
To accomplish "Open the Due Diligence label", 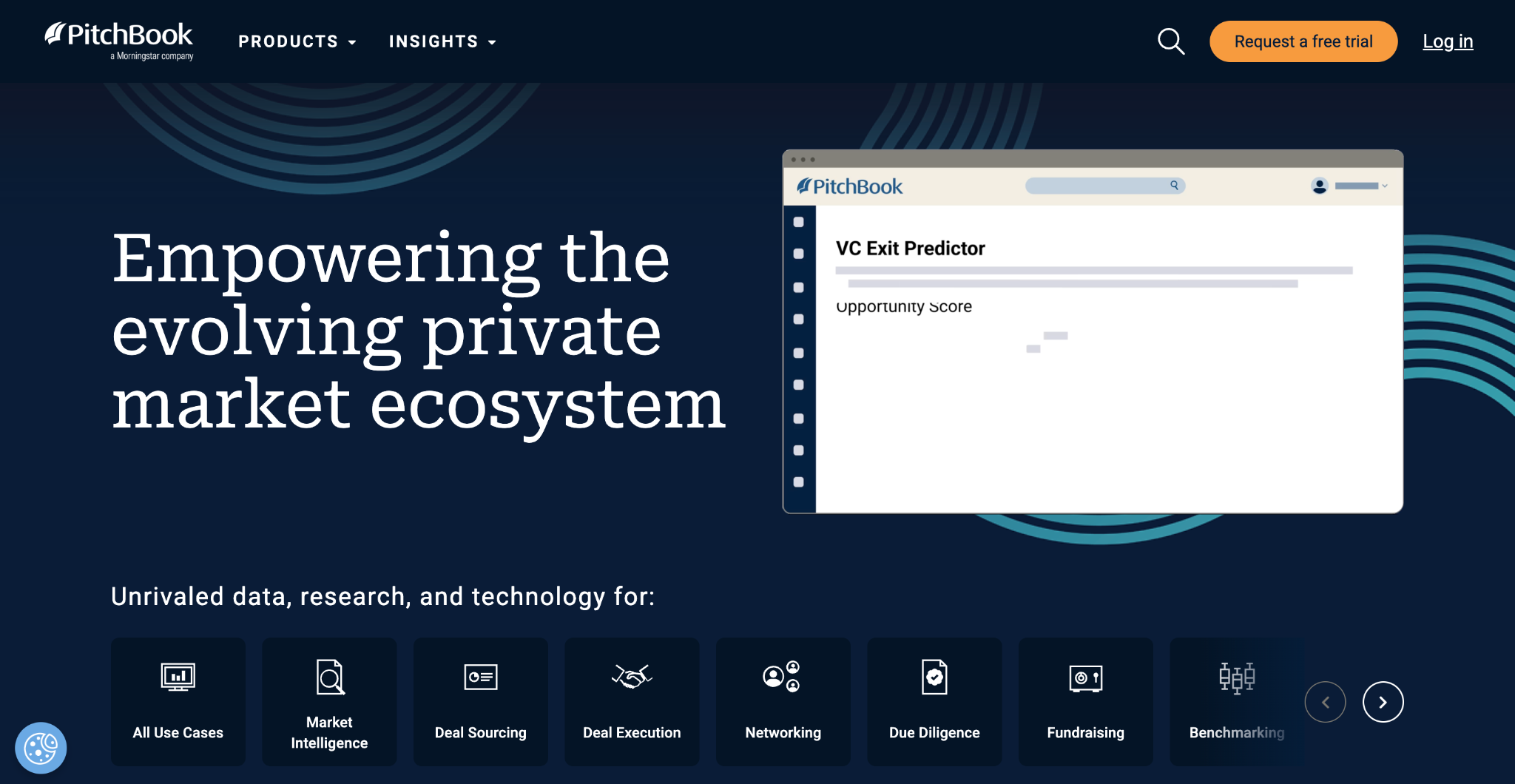I will pos(934,732).
